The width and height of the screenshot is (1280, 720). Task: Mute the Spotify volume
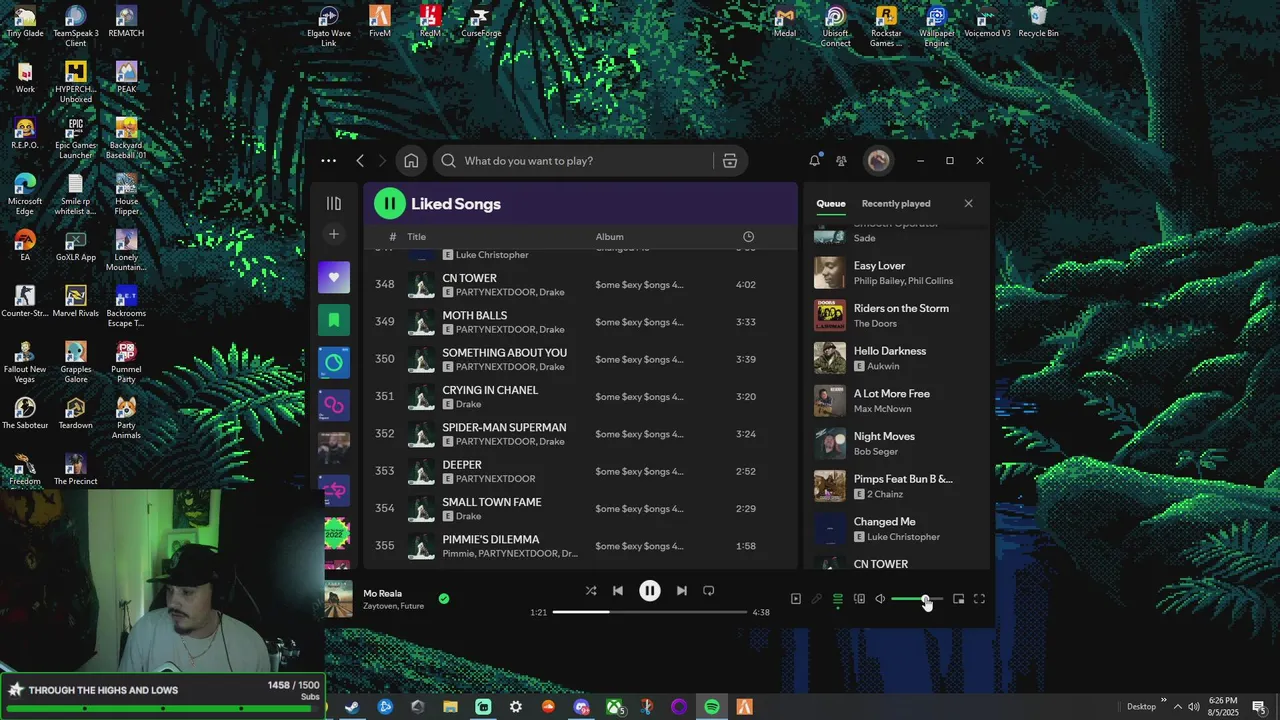tap(880, 599)
